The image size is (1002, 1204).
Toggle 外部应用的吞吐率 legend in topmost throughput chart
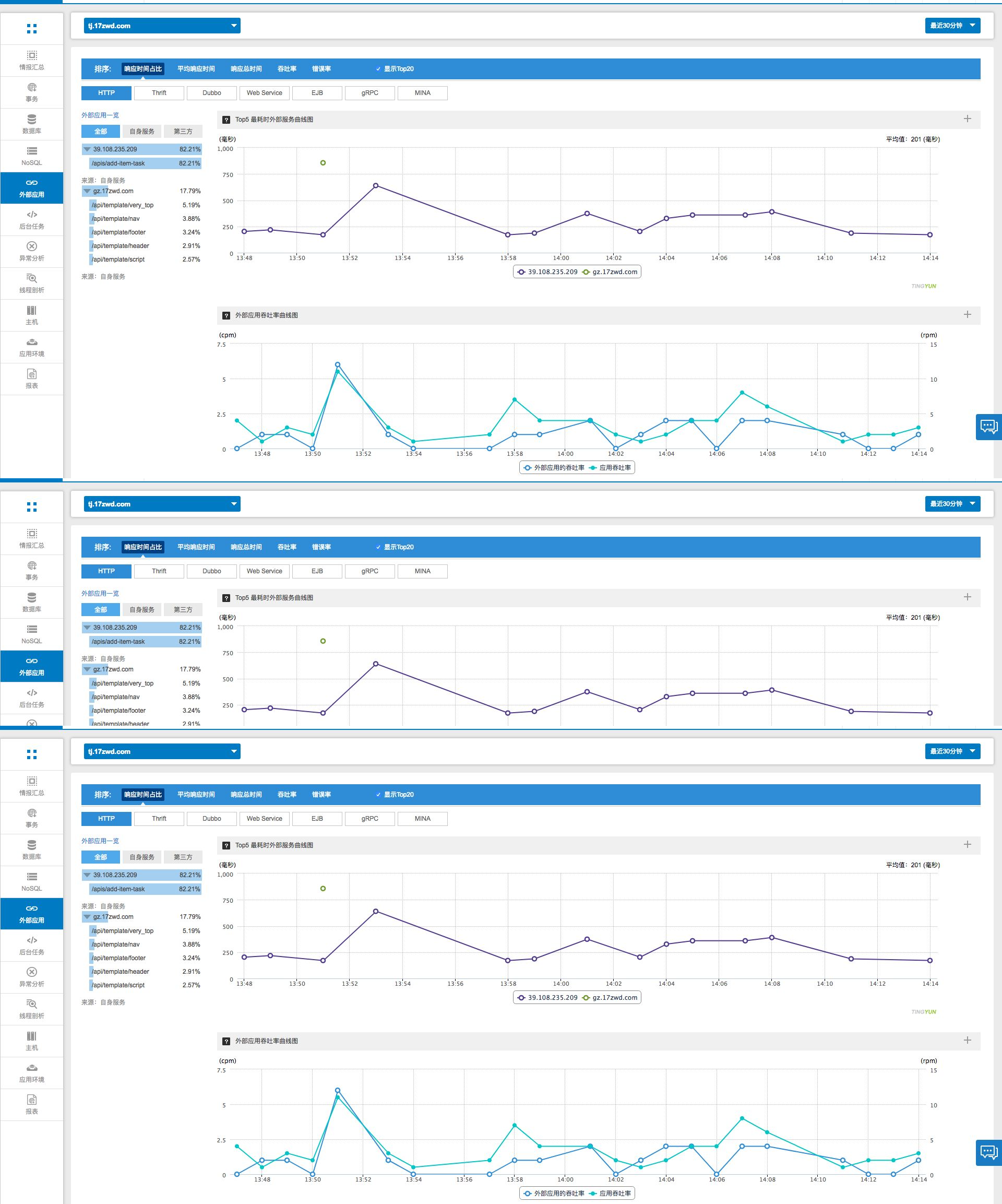(554, 468)
